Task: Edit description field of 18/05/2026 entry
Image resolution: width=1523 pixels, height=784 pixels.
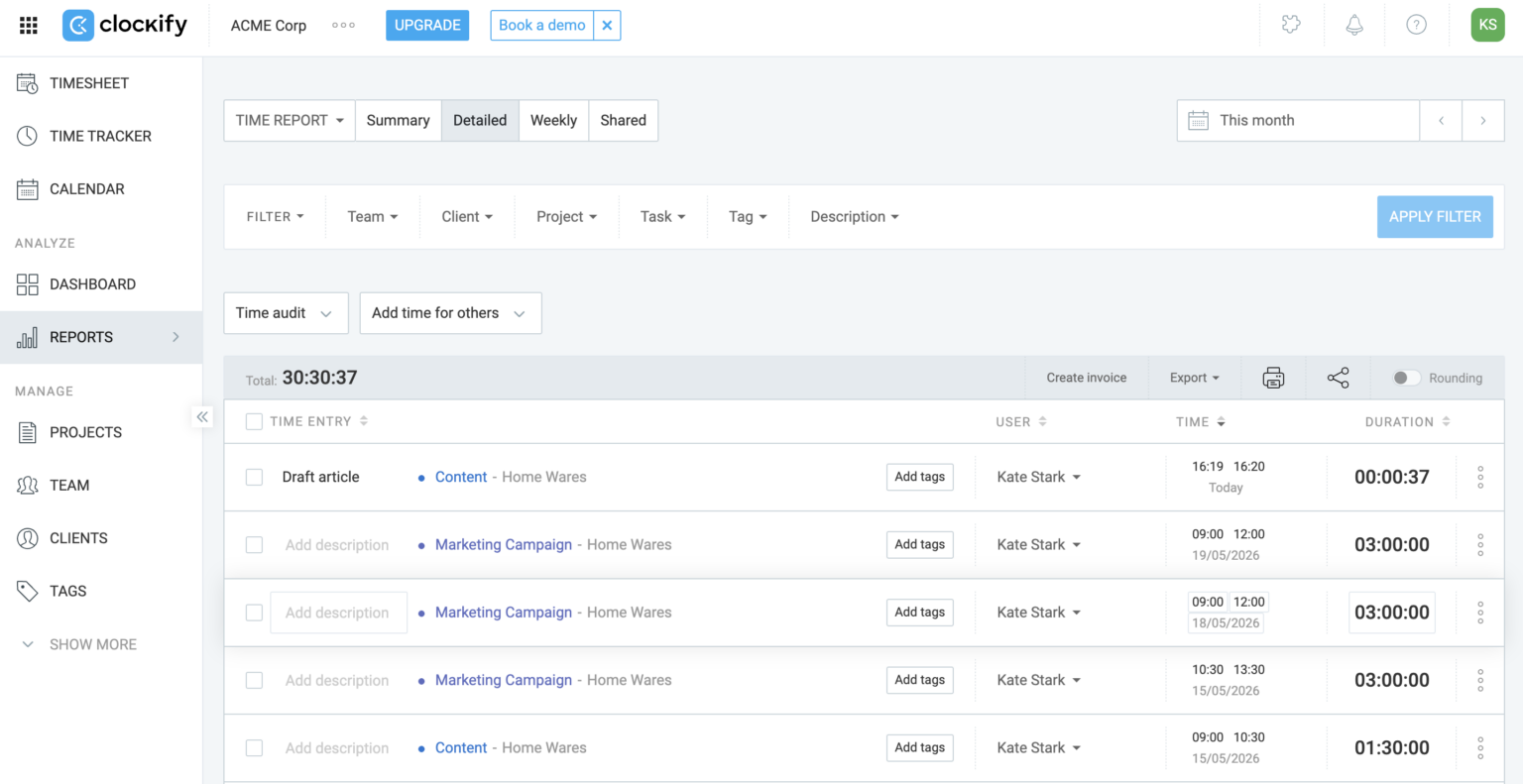Action: (338, 613)
